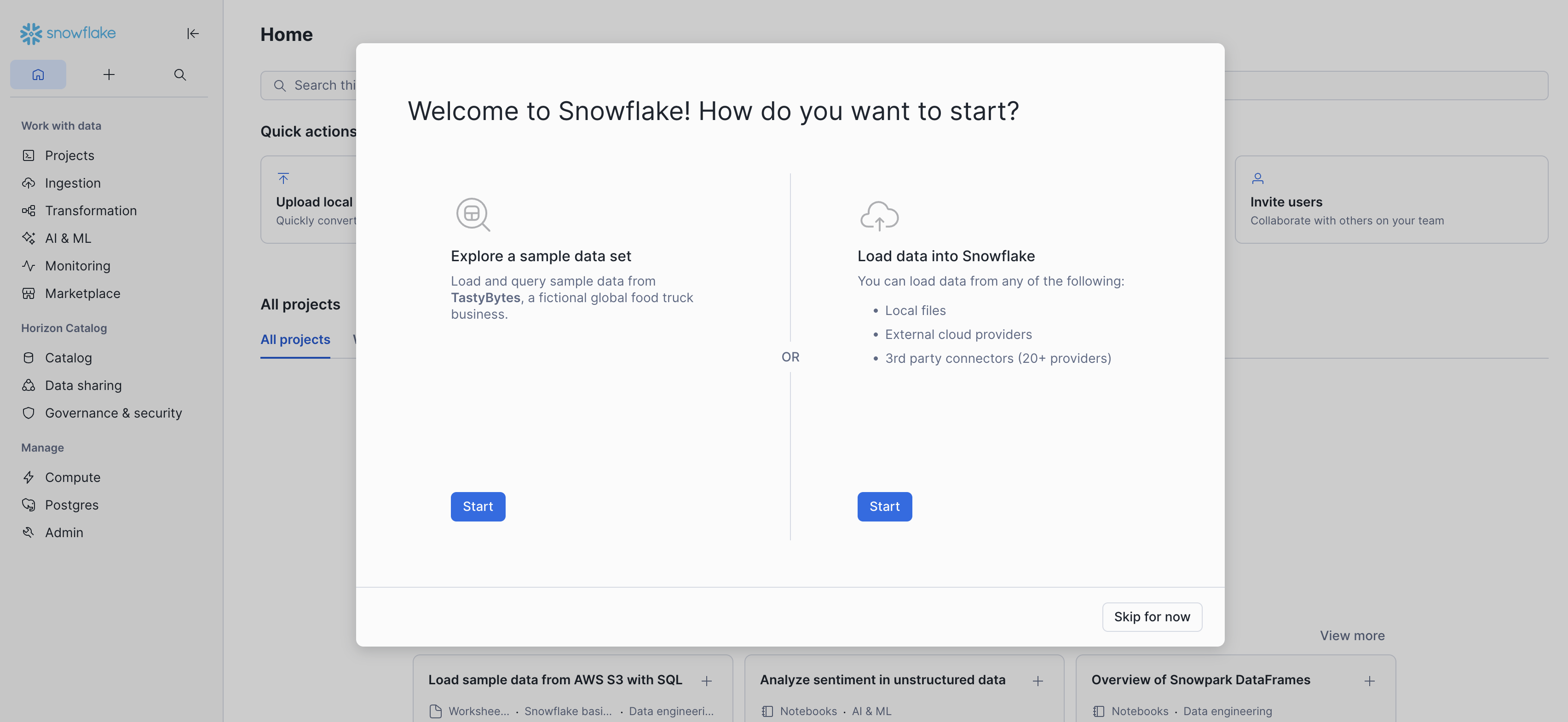Open the Catalog under Horizon Catalog
This screenshot has width=1568, height=722.
[x=69, y=358]
